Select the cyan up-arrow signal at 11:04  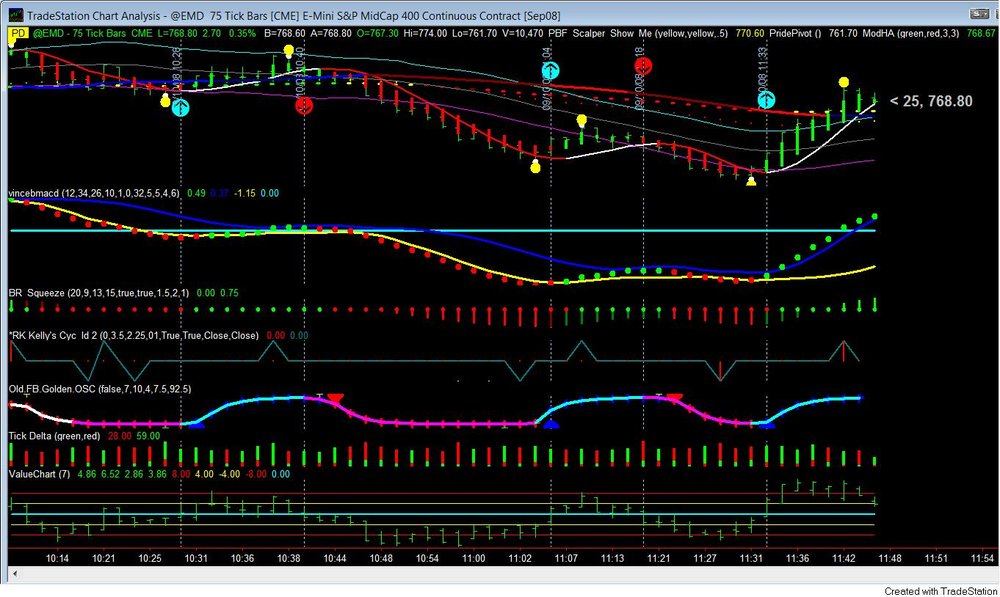point(550,71)
